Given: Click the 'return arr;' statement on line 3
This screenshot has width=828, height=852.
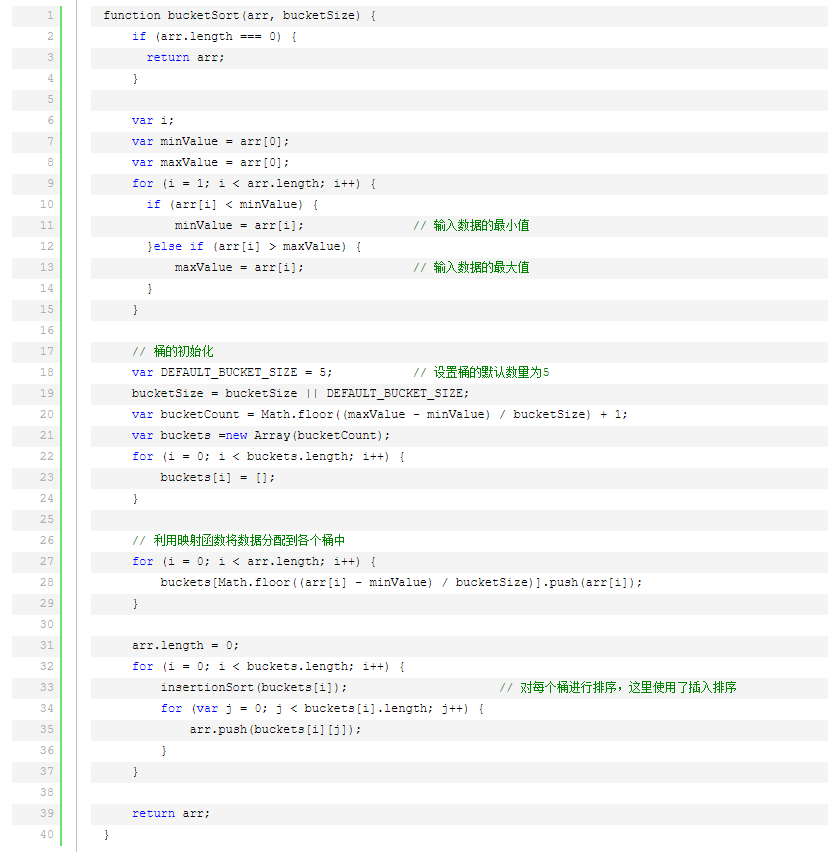Looking at the screenshot, I should 186,58.
